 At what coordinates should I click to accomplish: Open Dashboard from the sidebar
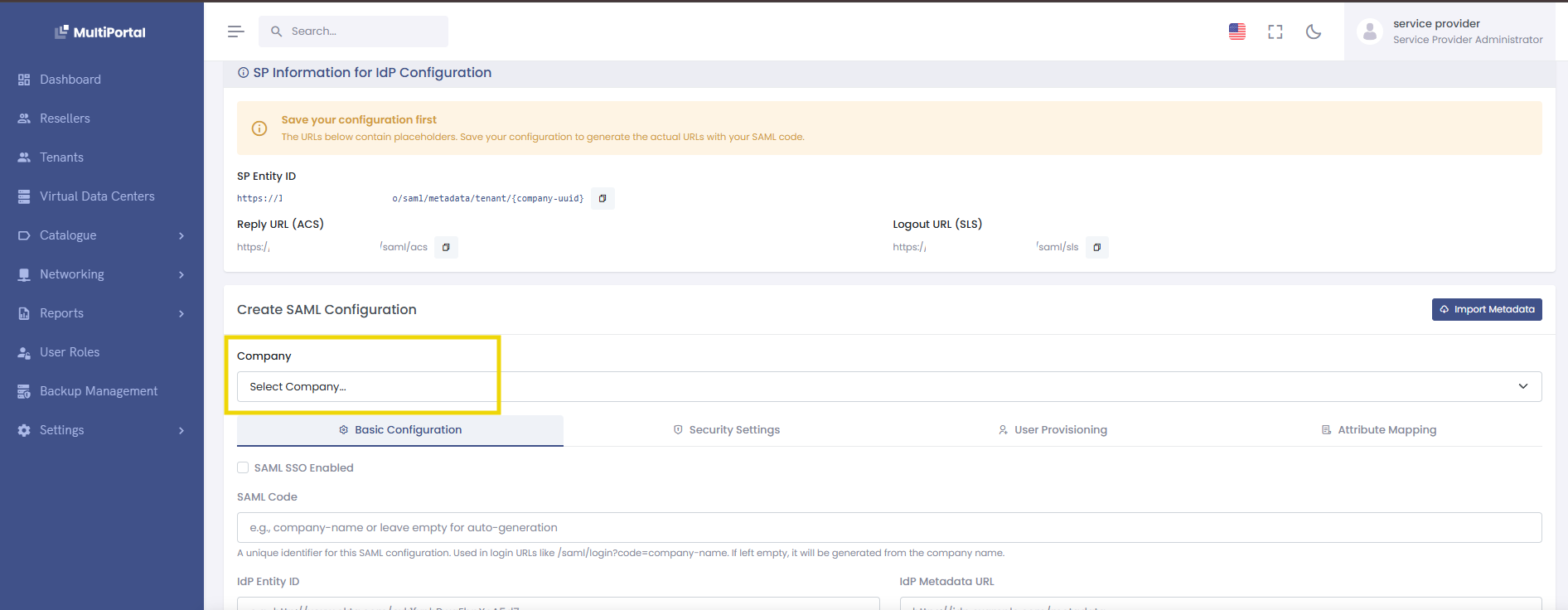tap(70, 80)
